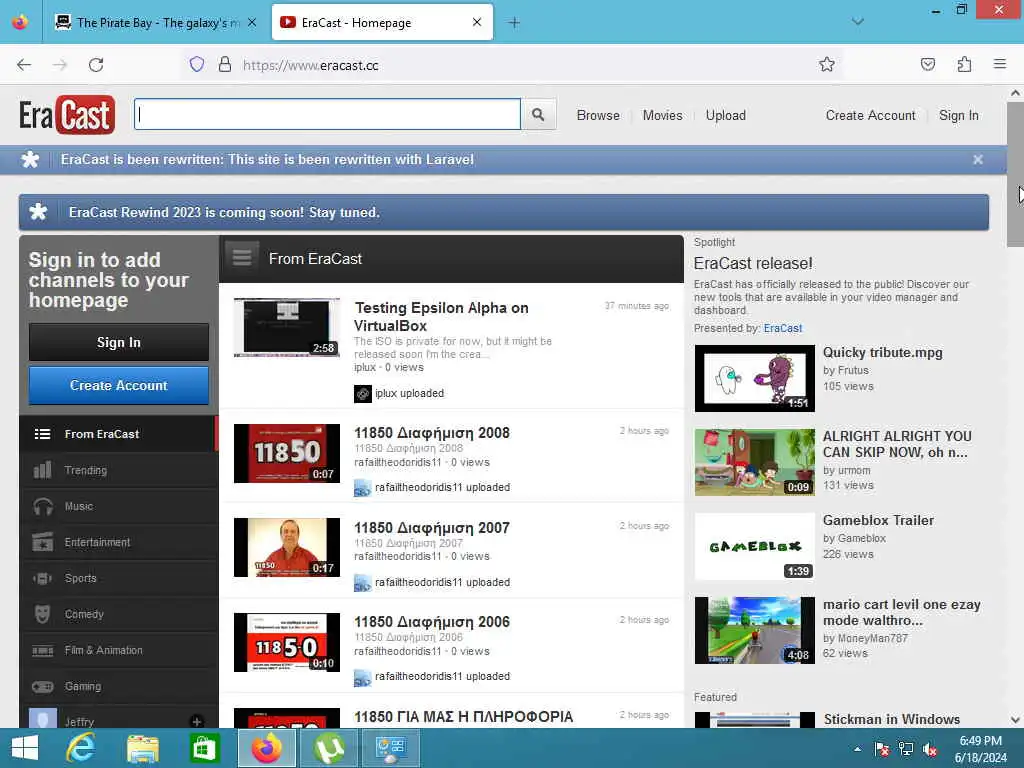Click rafailtheodoridis11 uploaded under 2008 video
1024x768 pixels.
442,488
